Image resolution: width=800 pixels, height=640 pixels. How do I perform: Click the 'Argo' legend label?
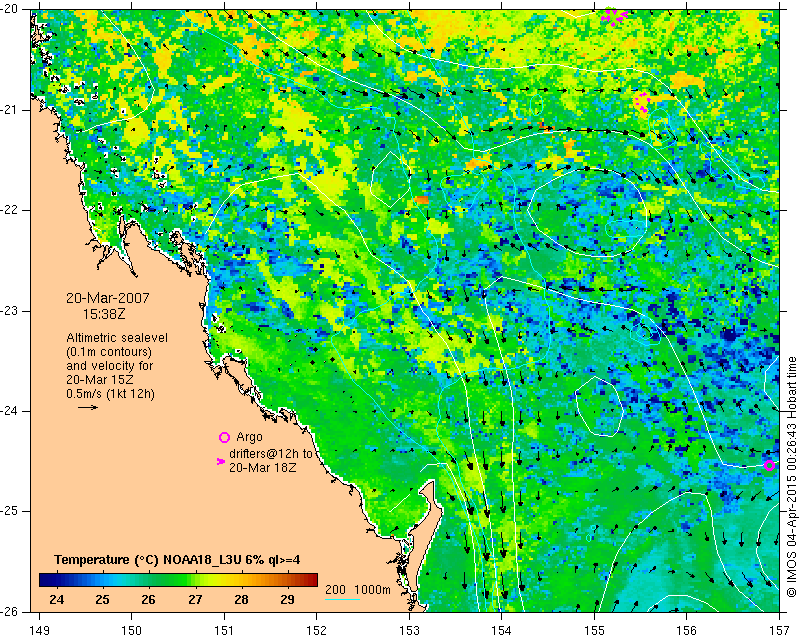(x=249, y=437)
